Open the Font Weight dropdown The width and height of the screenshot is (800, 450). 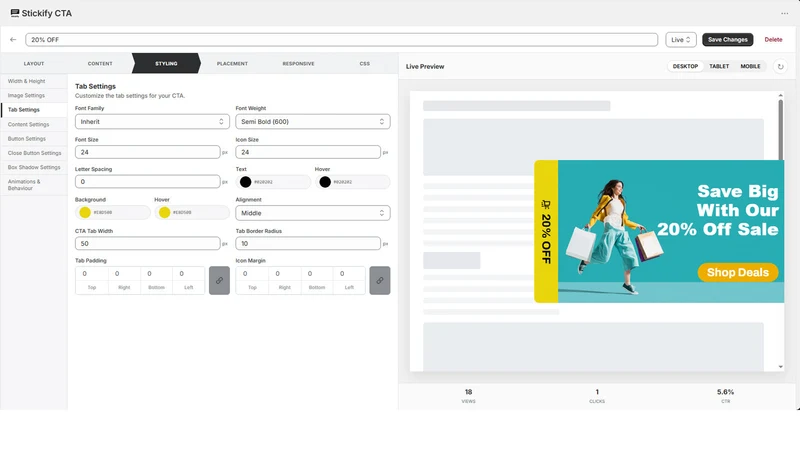[x=313, y=121]
